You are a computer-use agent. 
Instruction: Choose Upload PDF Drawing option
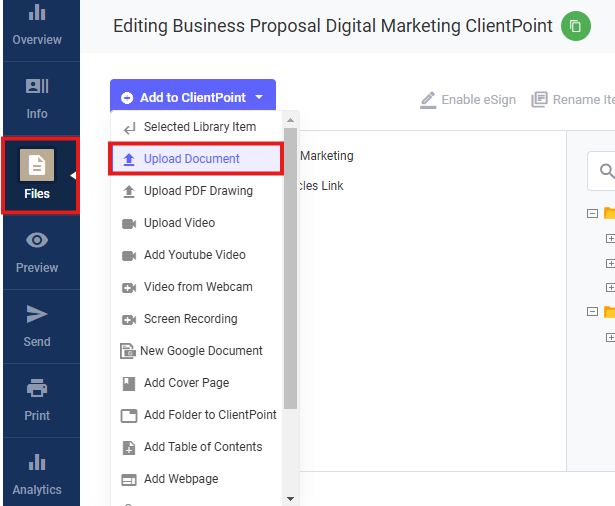coord(197,191)
